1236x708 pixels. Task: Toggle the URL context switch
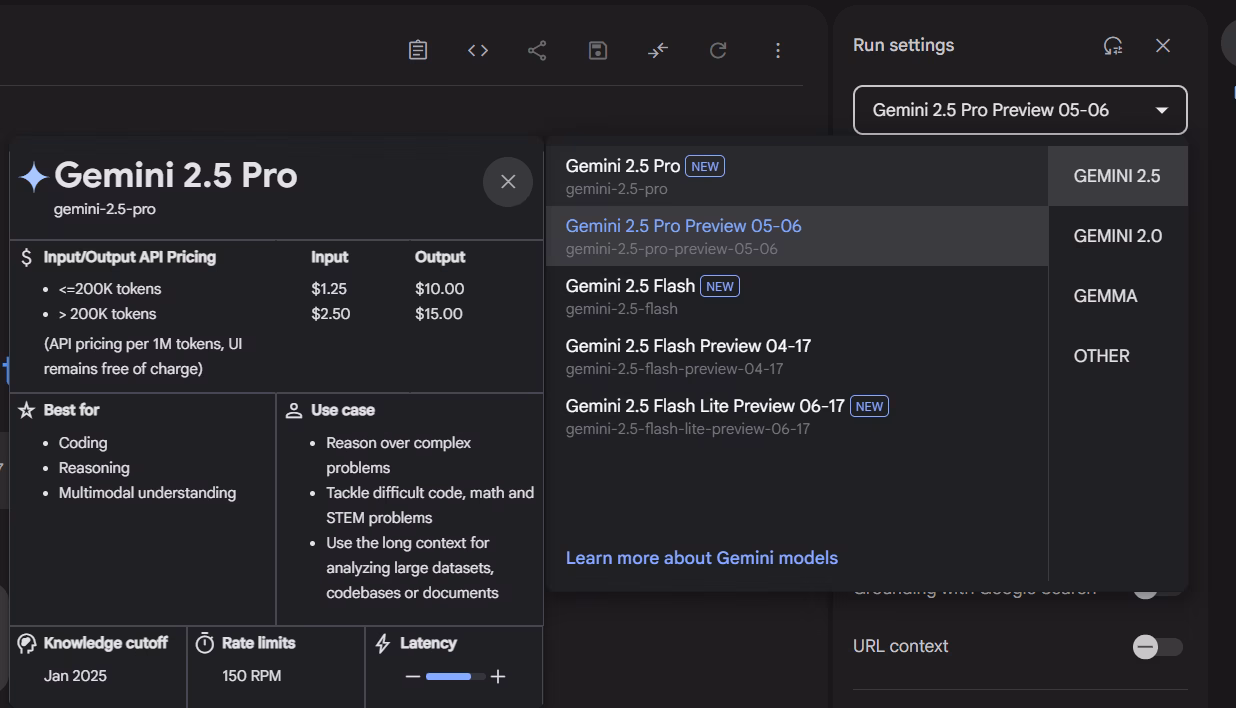(1158, 647)
